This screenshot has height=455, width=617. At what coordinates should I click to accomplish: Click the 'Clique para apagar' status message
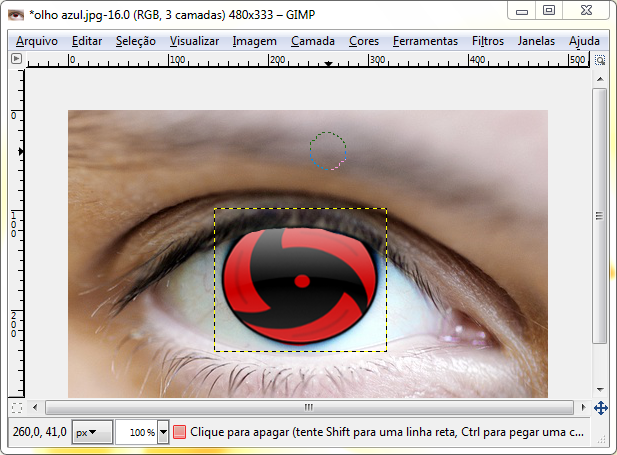click(x=387, y=432)
